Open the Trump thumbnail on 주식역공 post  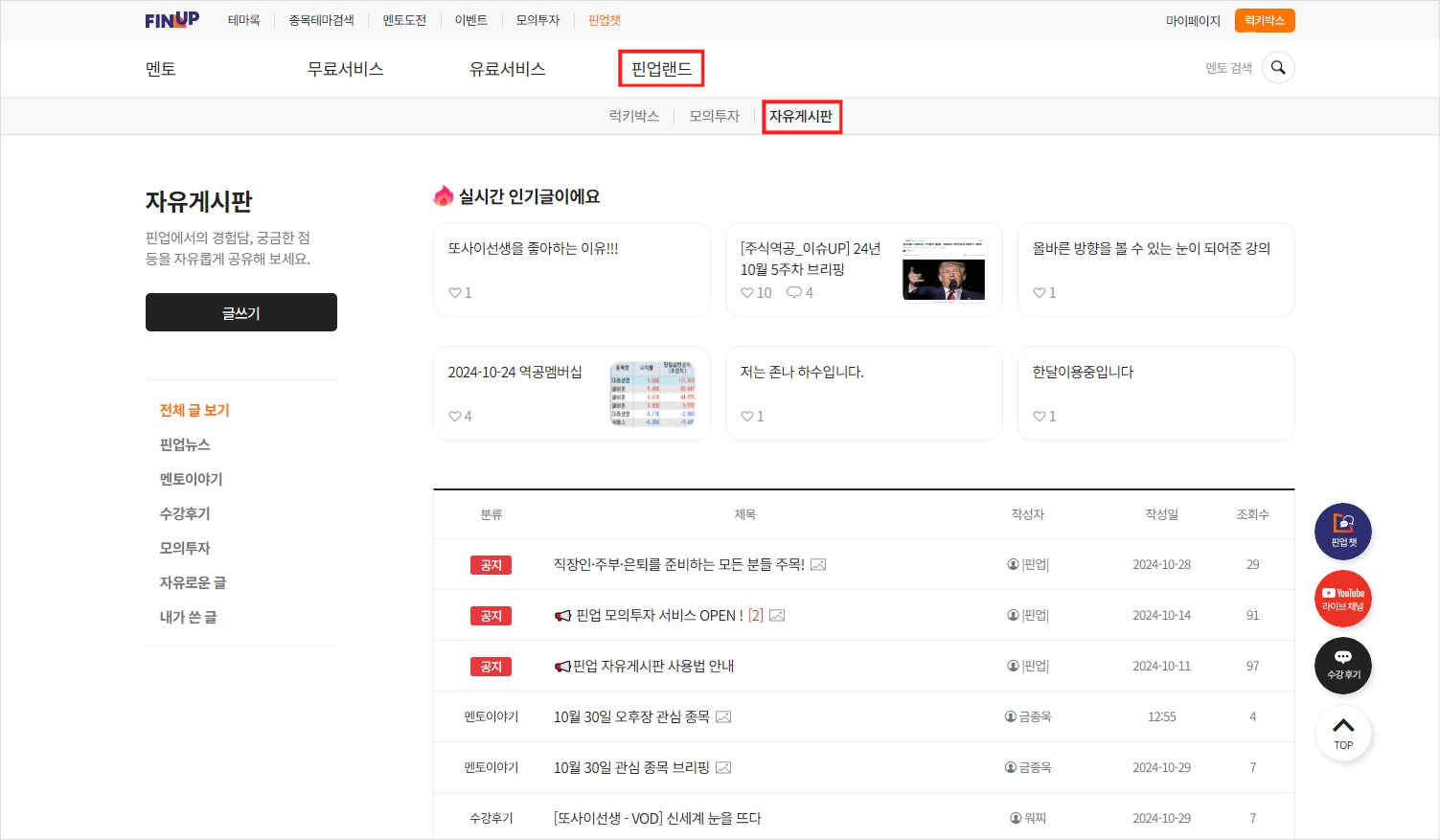[944, 270]
